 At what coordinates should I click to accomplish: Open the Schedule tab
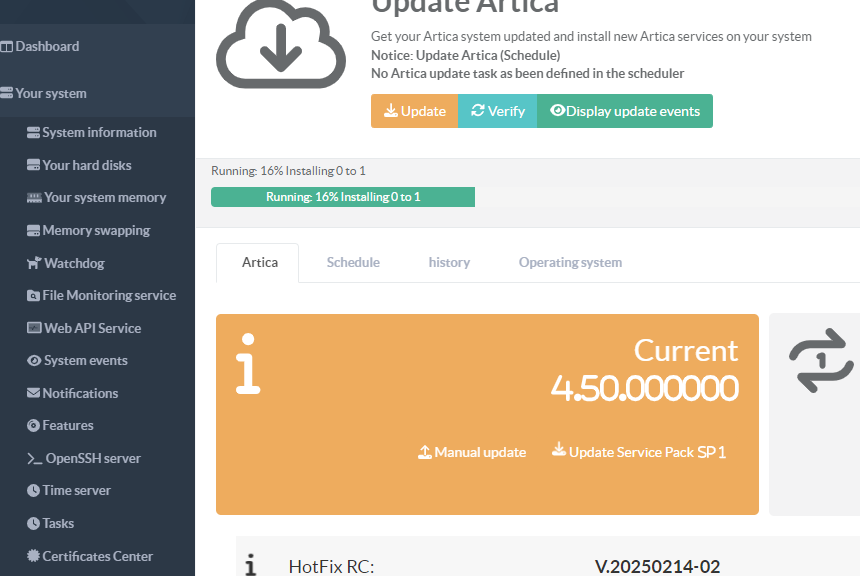tap(353, 262)
